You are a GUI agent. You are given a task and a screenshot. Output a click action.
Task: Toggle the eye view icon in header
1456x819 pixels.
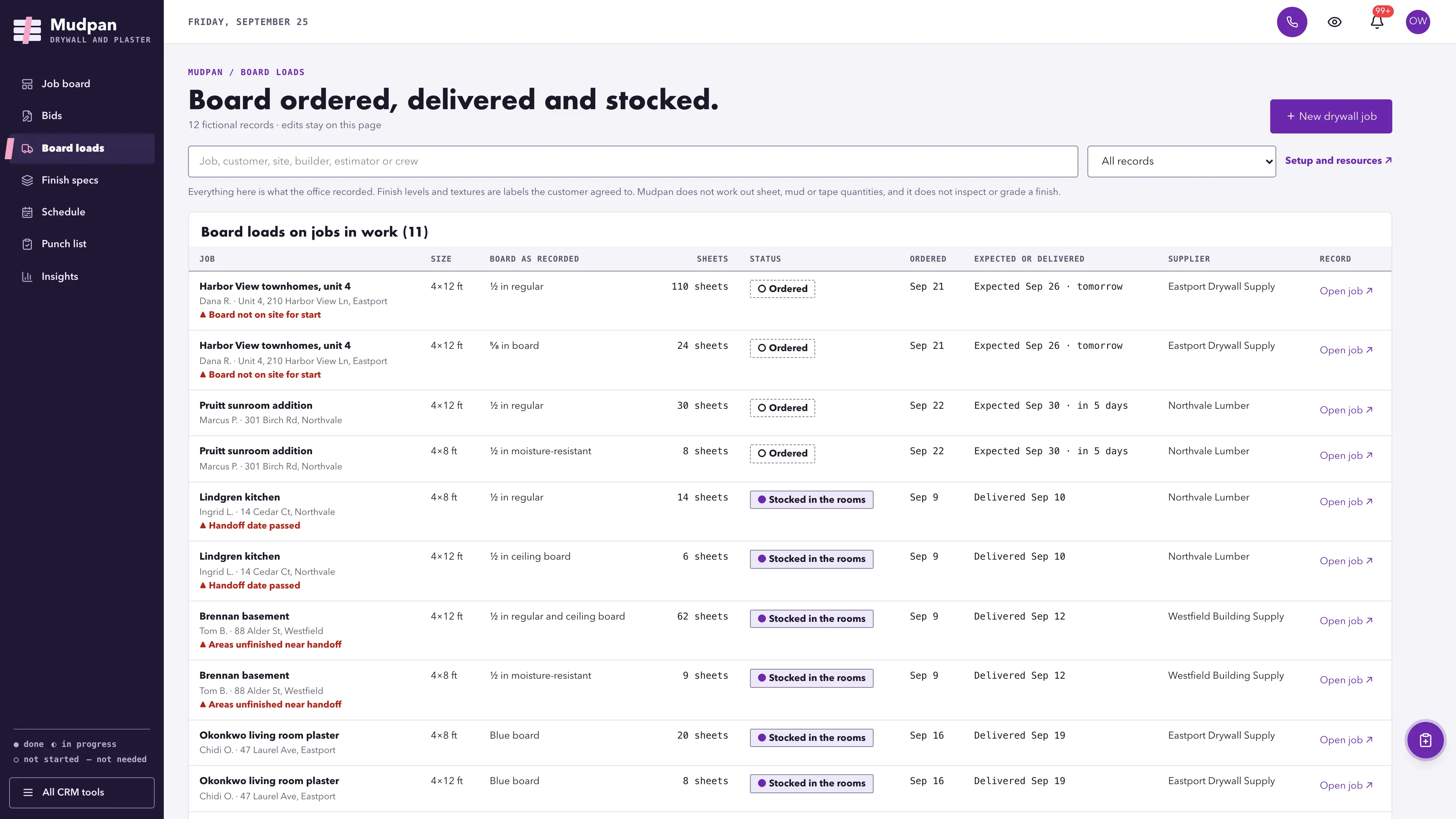point(1335,22)
